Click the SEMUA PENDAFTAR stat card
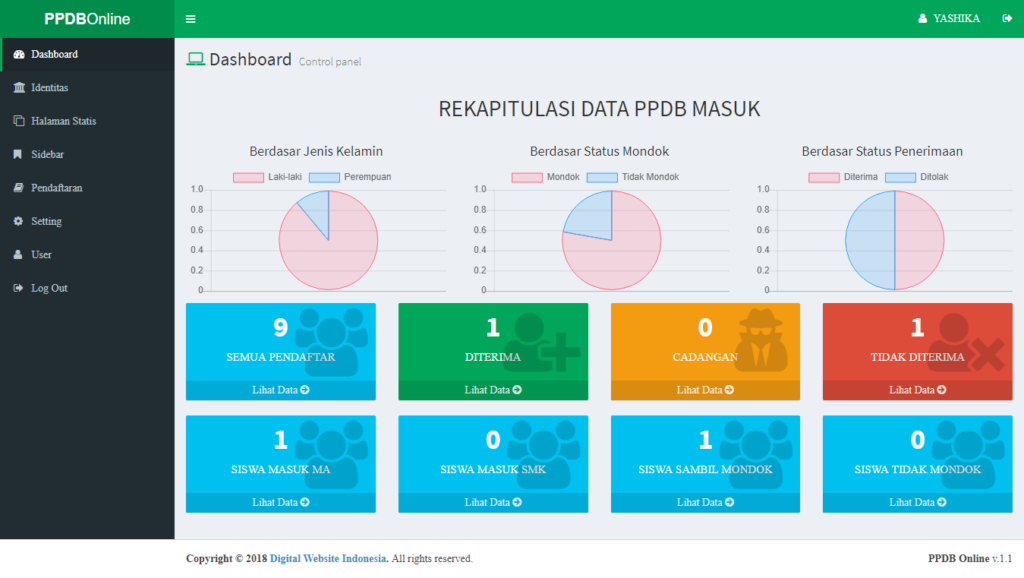 click(x=280, y=345)
